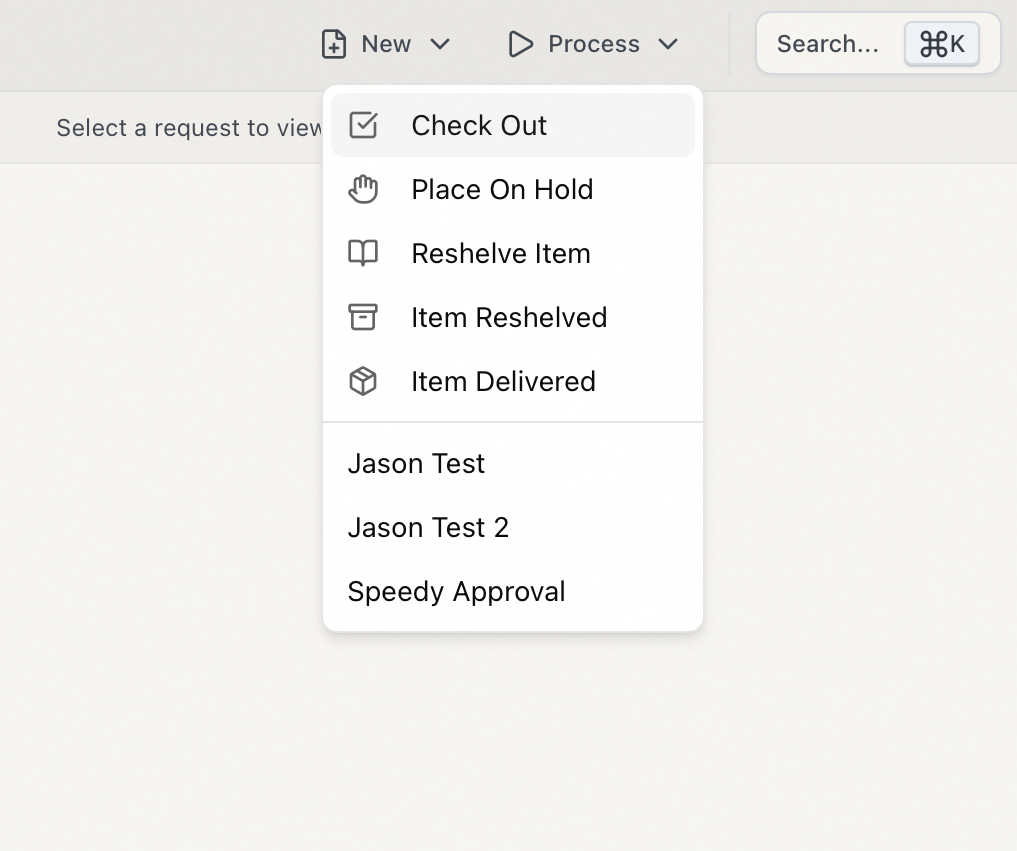Click the Item Delivered package icon
Viewport: 1017px width, 851px height.
363,381
